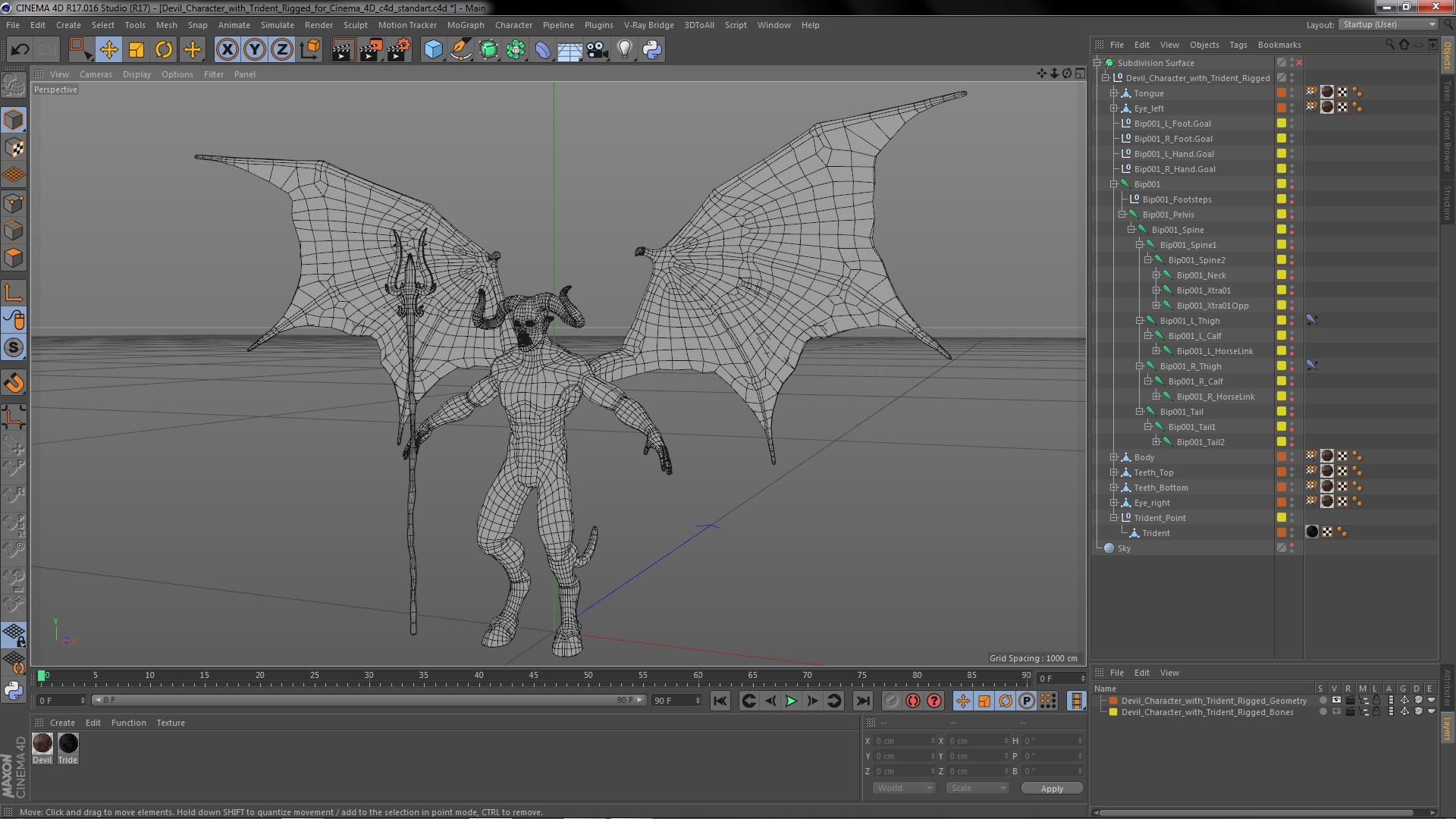Click Bip001_Spine yellow layer color swatch

coord(1282,230)
